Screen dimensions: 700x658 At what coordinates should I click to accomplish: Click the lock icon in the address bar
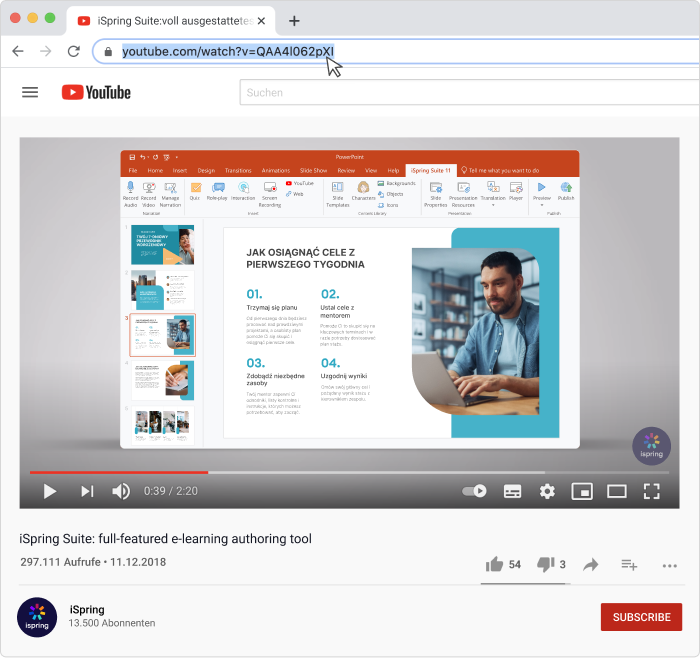(x=108, y=52)
